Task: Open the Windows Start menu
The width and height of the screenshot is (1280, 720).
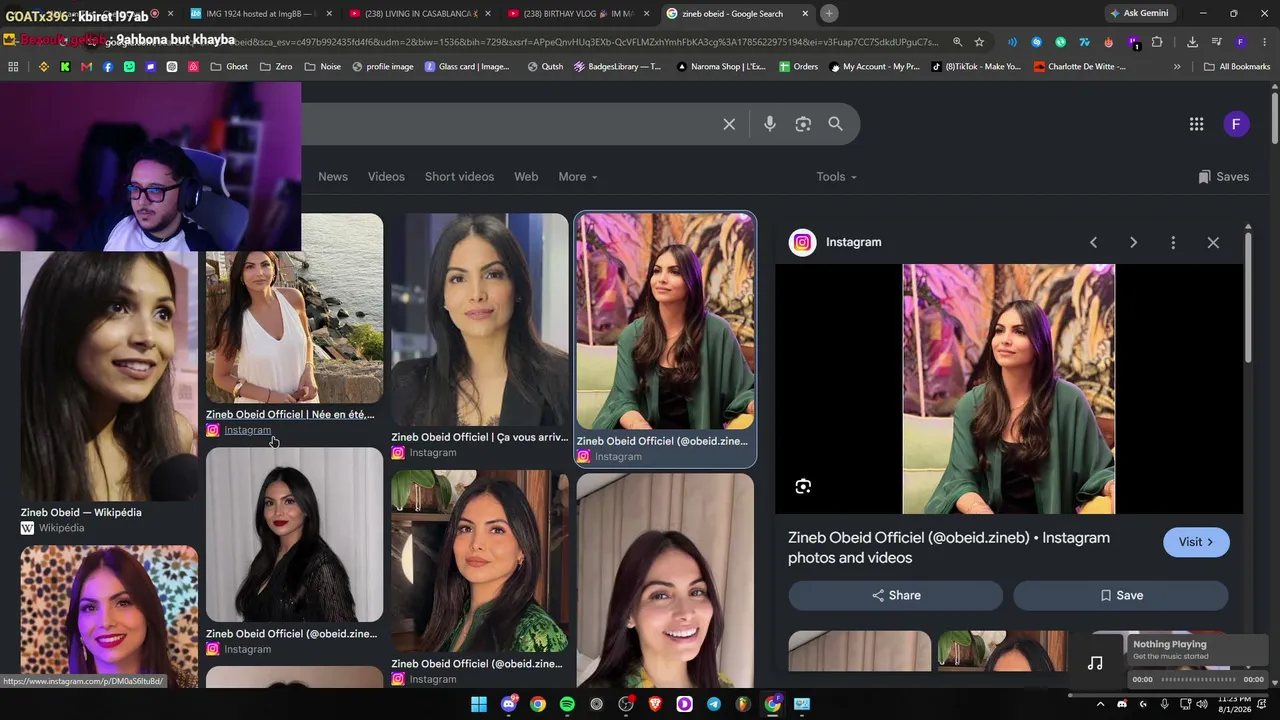Action: click(479, 704)
